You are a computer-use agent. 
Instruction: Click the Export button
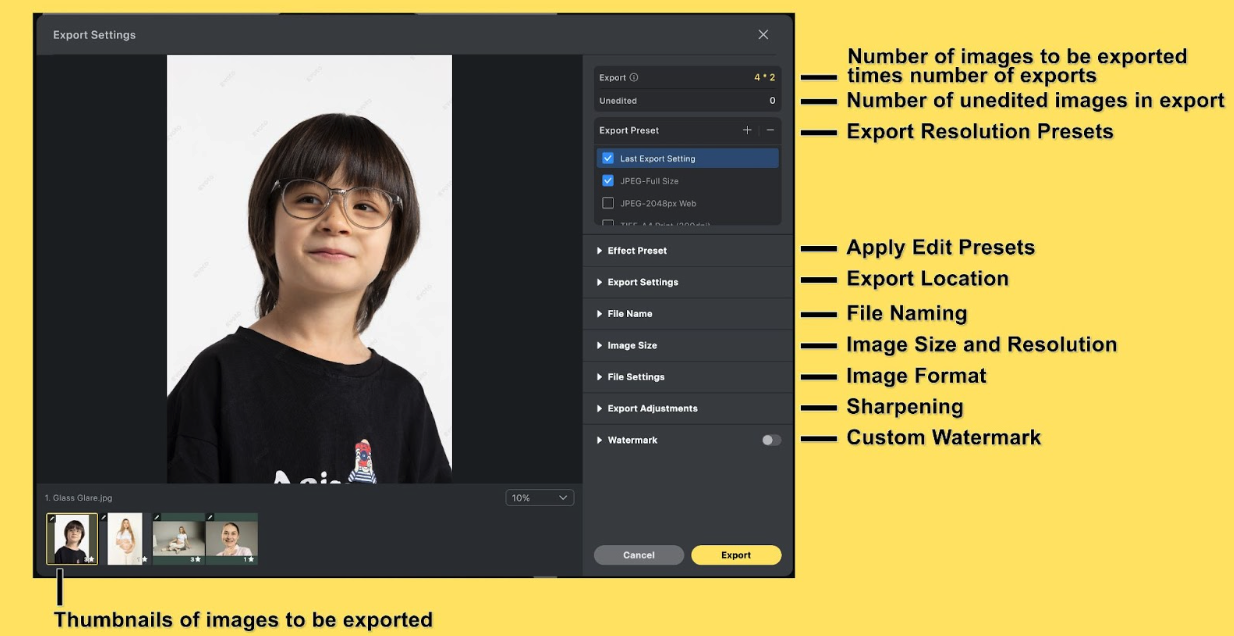(736, 555)
